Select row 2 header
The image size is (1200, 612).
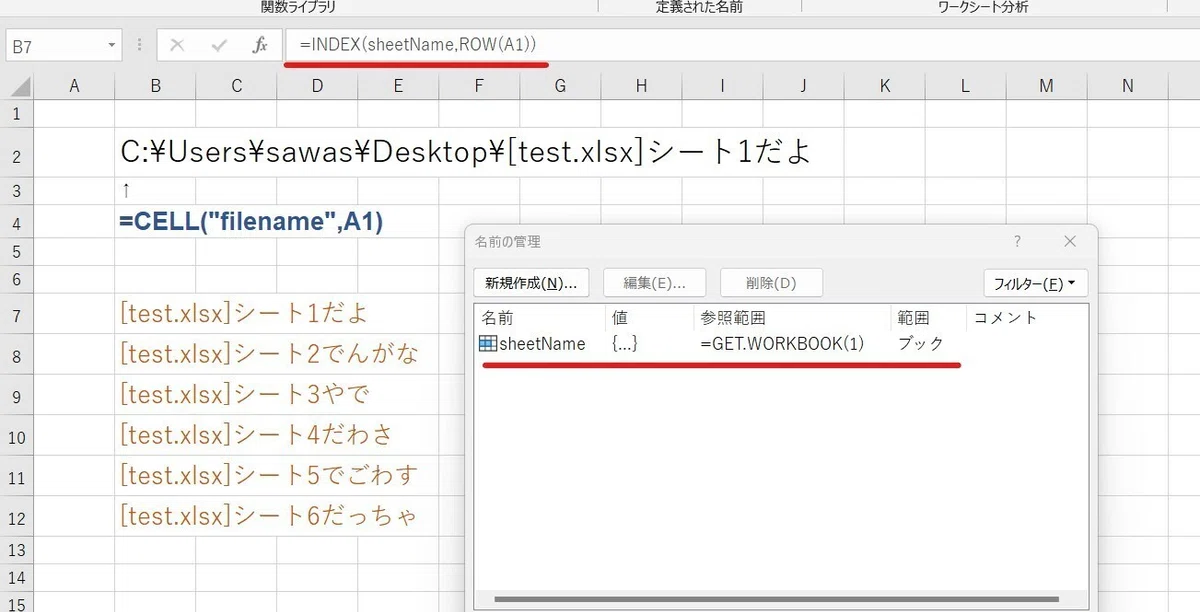coord(17,152)
